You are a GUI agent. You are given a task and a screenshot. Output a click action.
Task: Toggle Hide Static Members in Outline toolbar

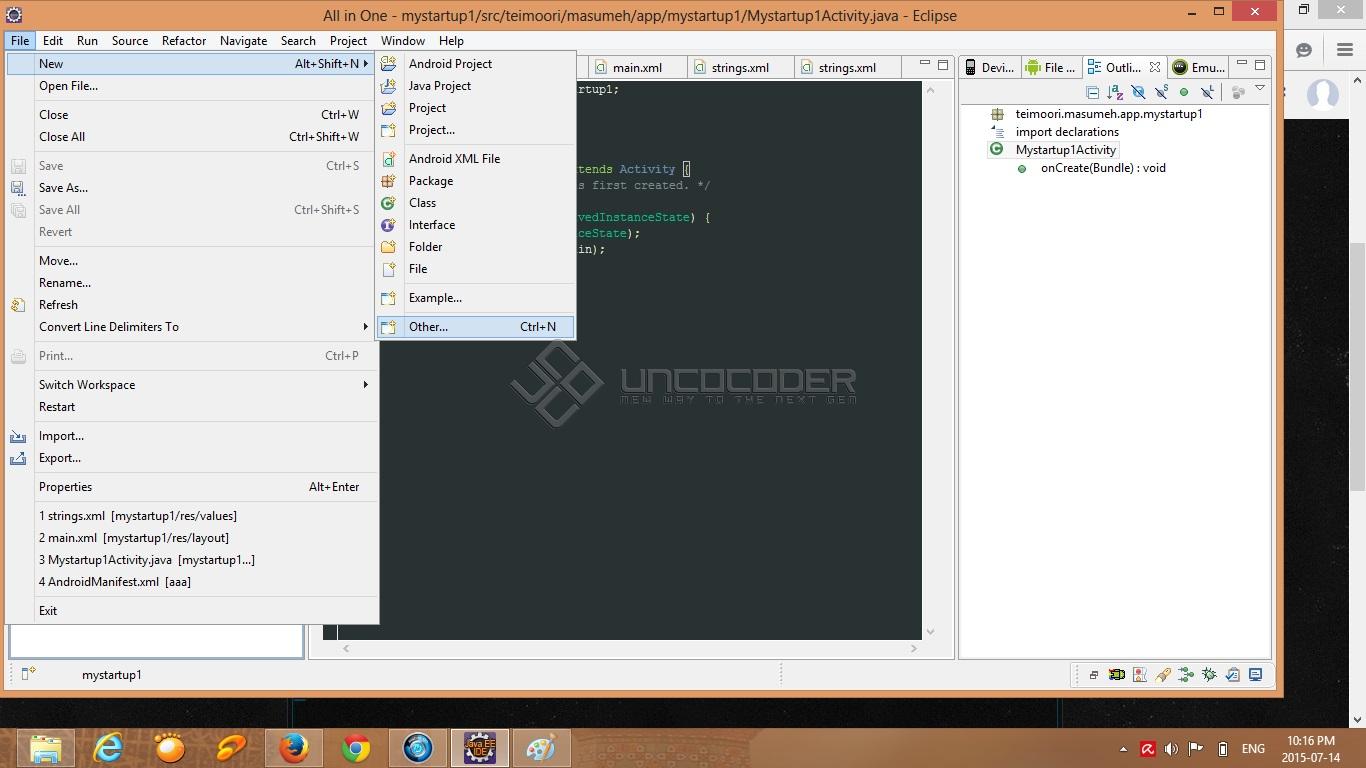coord(1161,93)
